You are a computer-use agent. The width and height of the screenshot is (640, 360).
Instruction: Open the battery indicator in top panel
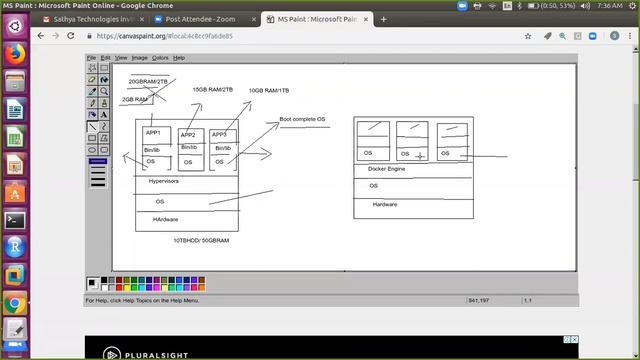(x=551, y=6)
